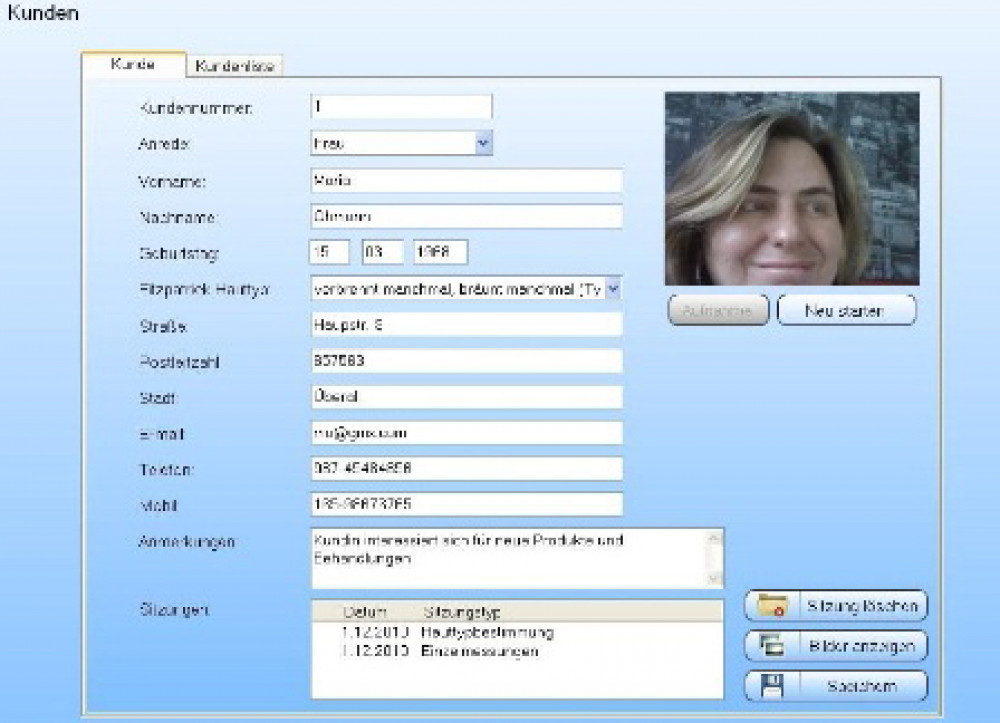
Task: Click the Aufnahme button below the photo
Action: 717,311
